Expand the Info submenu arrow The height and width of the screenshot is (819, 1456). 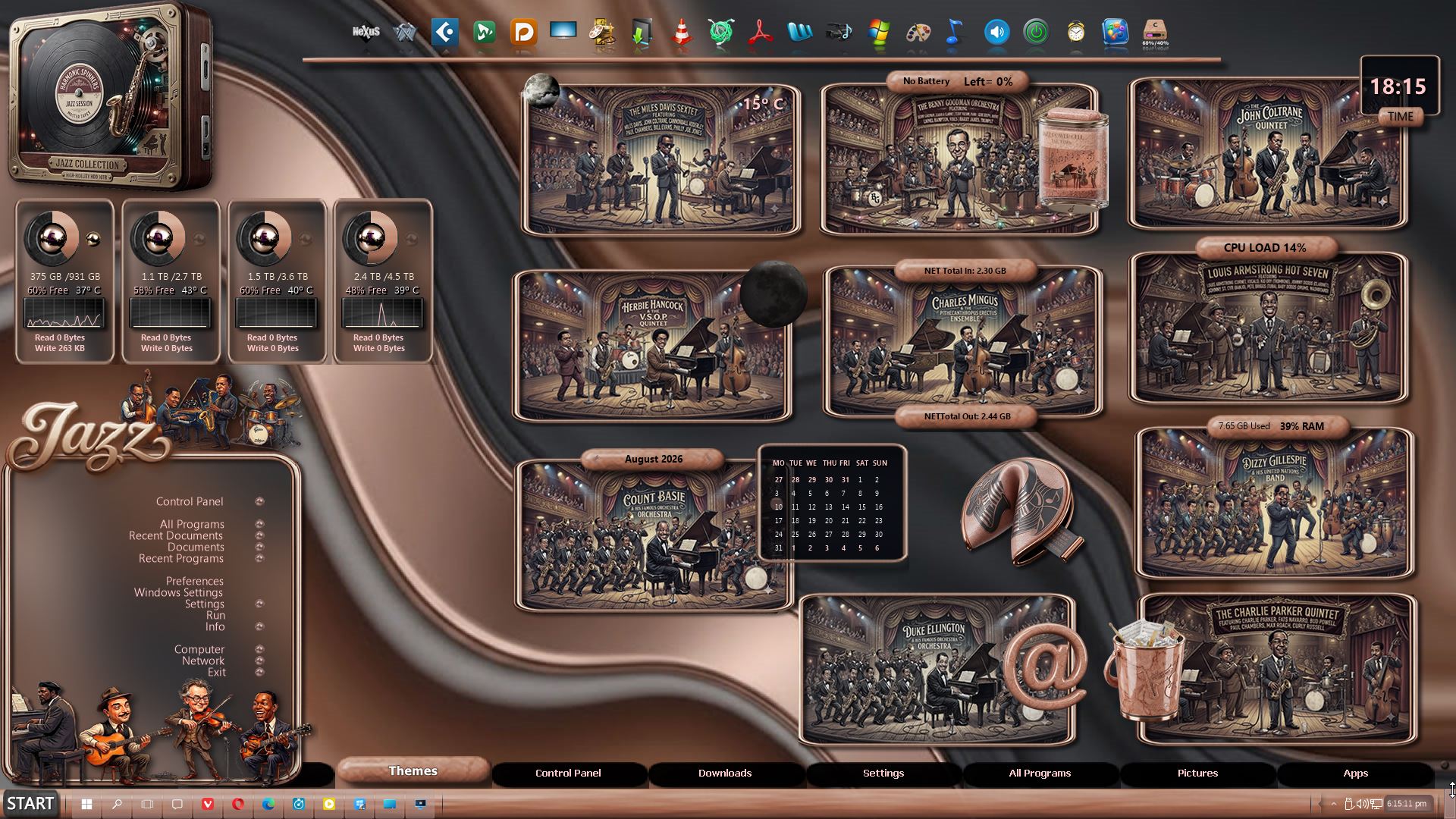coord(259,626)
